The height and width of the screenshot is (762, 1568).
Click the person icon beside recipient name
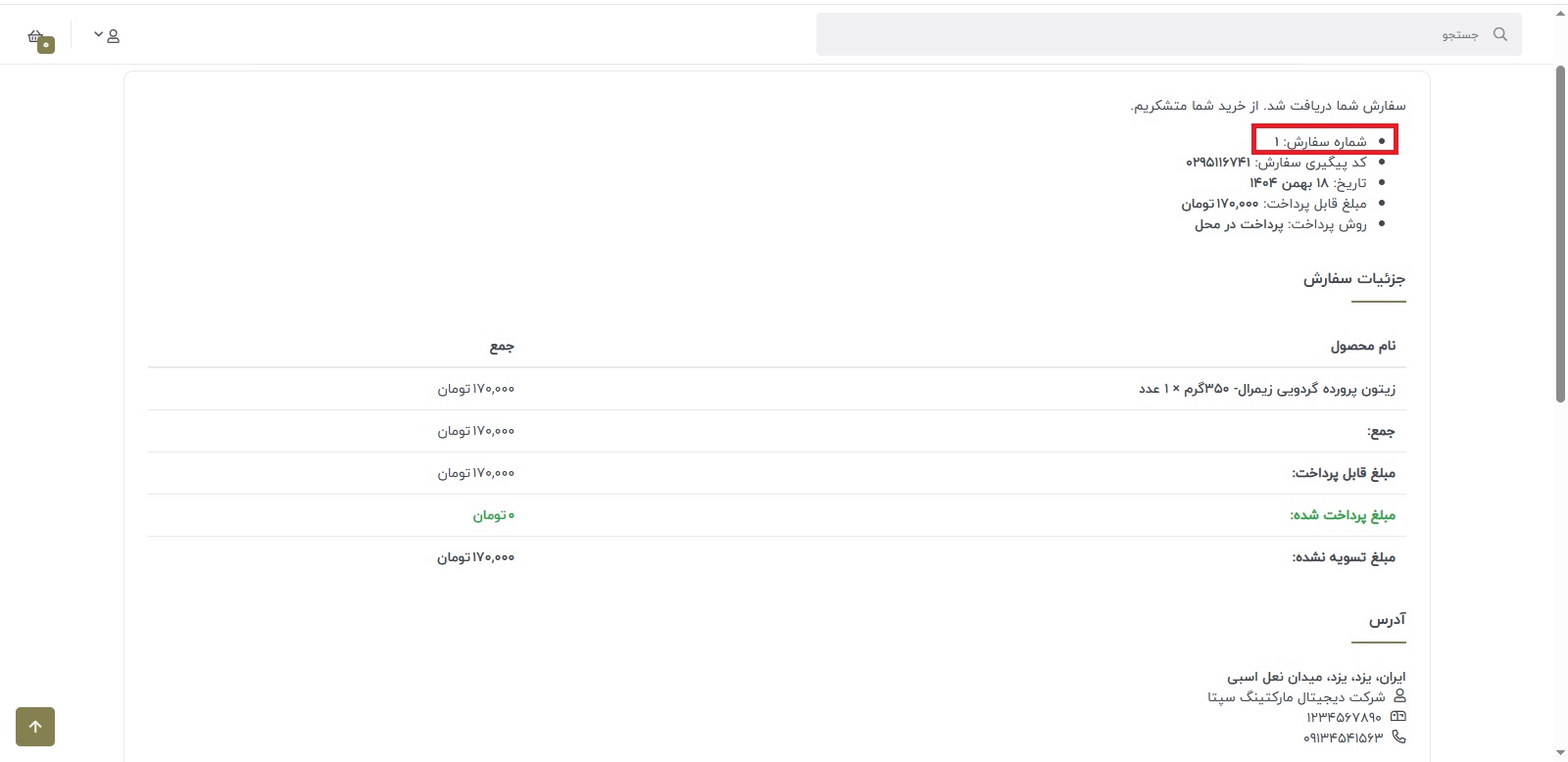(1399, 695)
